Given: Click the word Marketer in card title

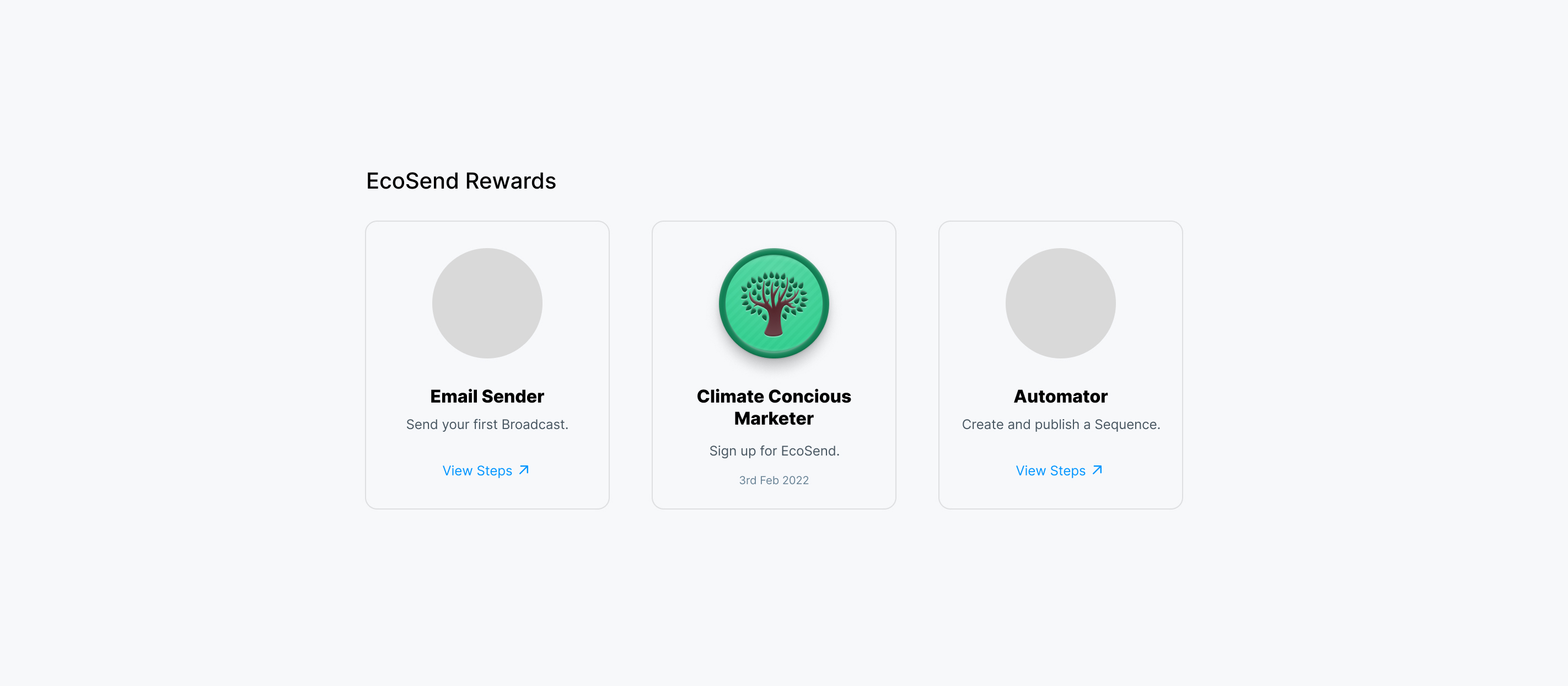Looking at the screenshot, I should coord(774,419).
